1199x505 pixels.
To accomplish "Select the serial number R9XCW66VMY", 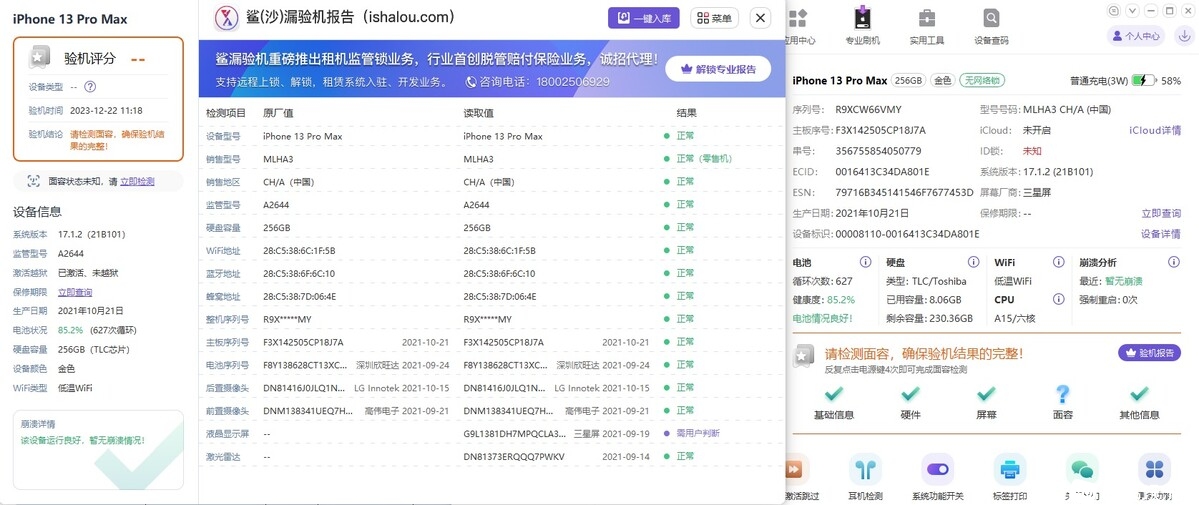I will pyautogui.click(x=868, y=109).
